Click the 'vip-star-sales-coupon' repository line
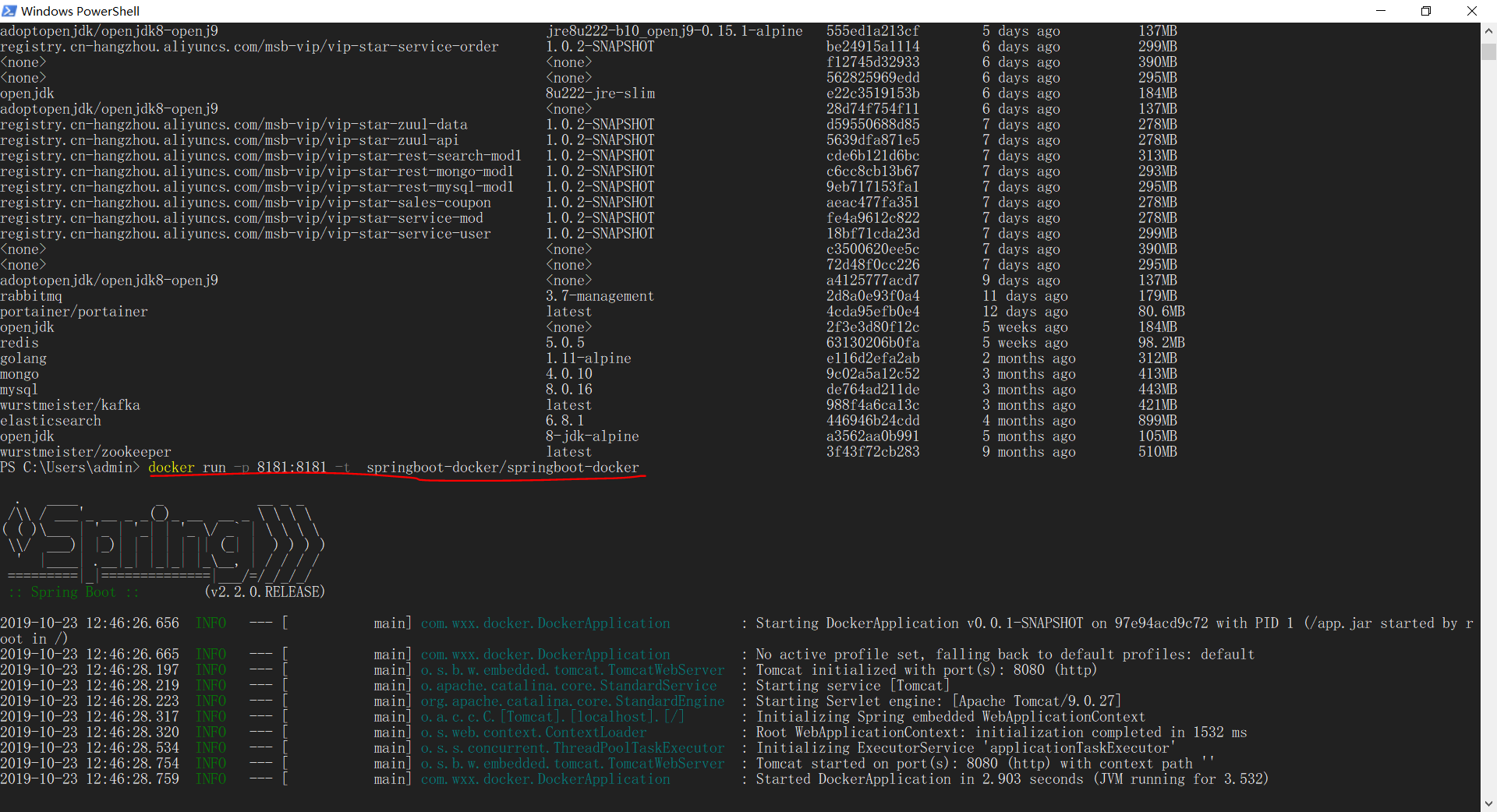1497x812 pixels. click(246, 203)
